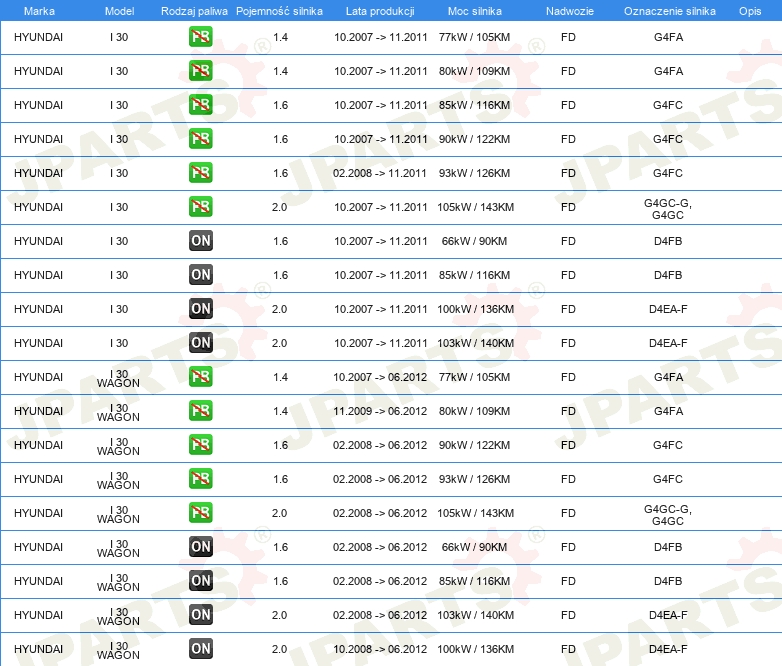The height and width of the screenshot is (666, 782).
Task: Click the ON diesel icon for I 30 66kW/90KM
Action: (200, 240)
